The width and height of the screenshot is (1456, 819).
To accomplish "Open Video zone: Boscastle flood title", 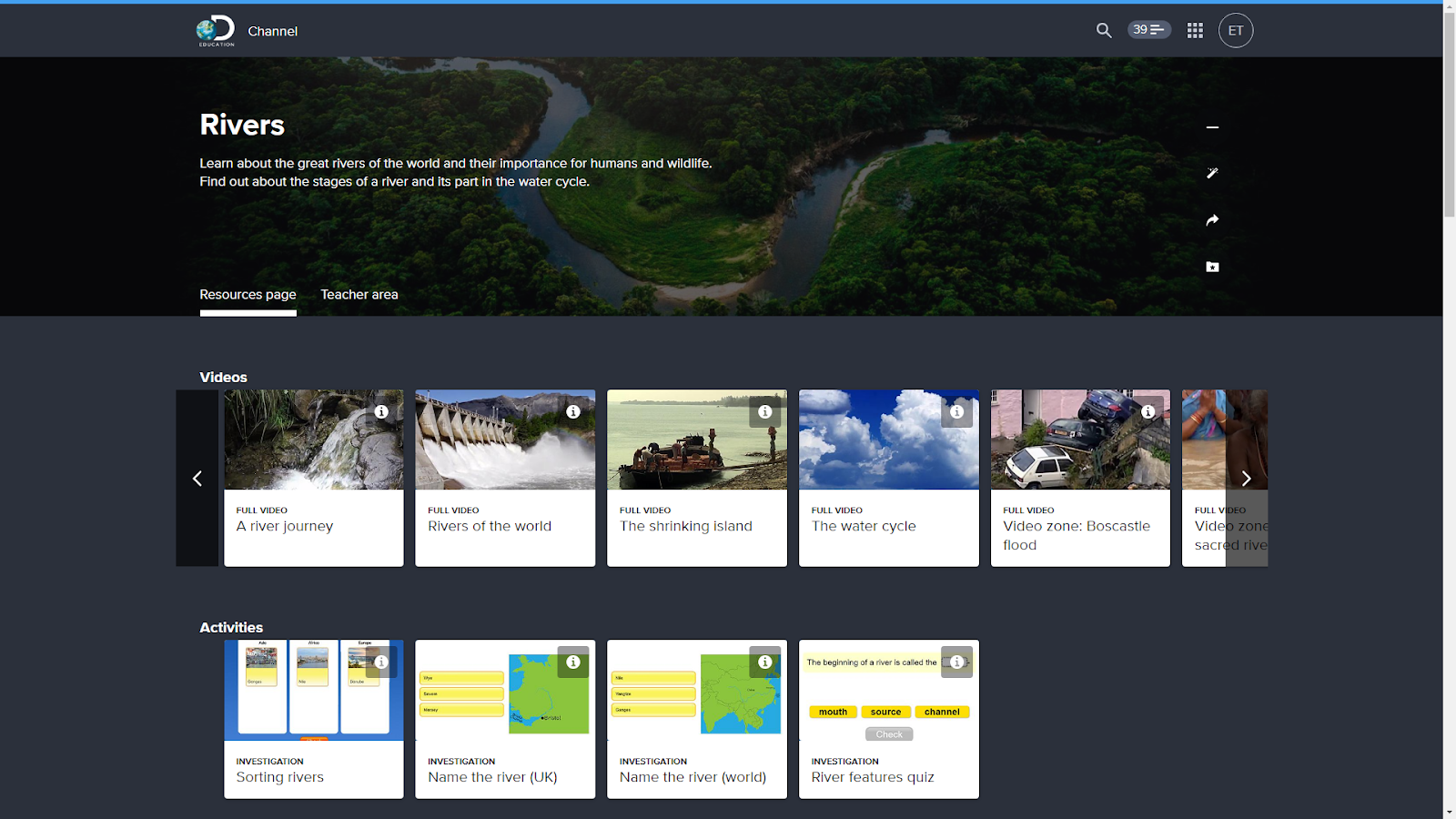I will 1077,535.
